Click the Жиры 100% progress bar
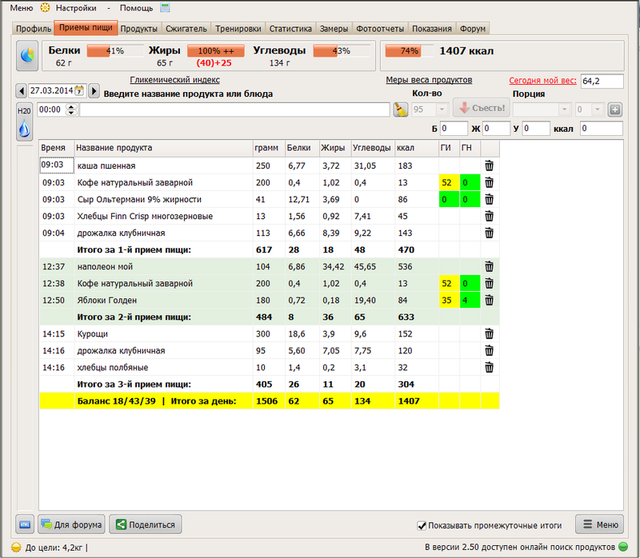The height and width of the screenshot is (558, 640). [216, 51]
